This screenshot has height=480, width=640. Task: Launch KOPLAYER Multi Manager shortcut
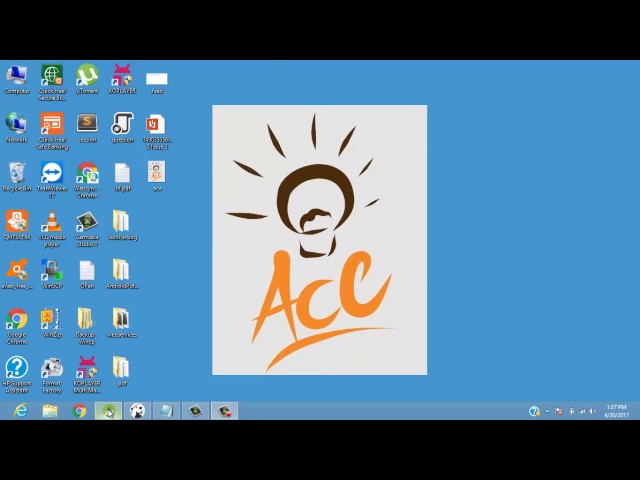pos(87,374)
